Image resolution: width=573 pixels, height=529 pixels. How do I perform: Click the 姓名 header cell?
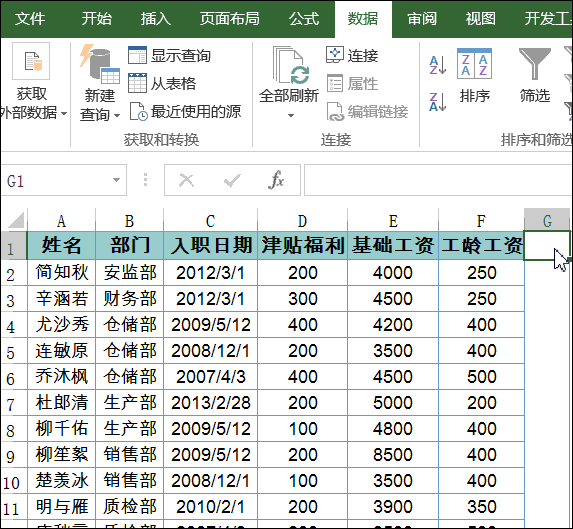[61, 245]
